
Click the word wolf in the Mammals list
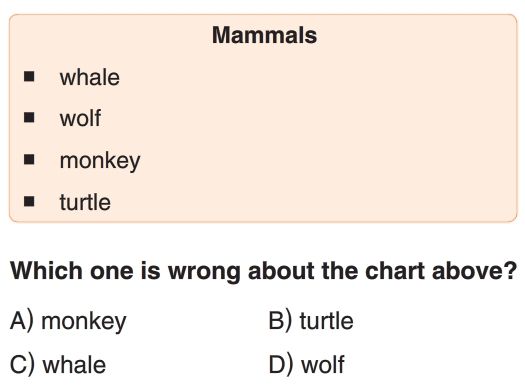(x=80, y=118)
